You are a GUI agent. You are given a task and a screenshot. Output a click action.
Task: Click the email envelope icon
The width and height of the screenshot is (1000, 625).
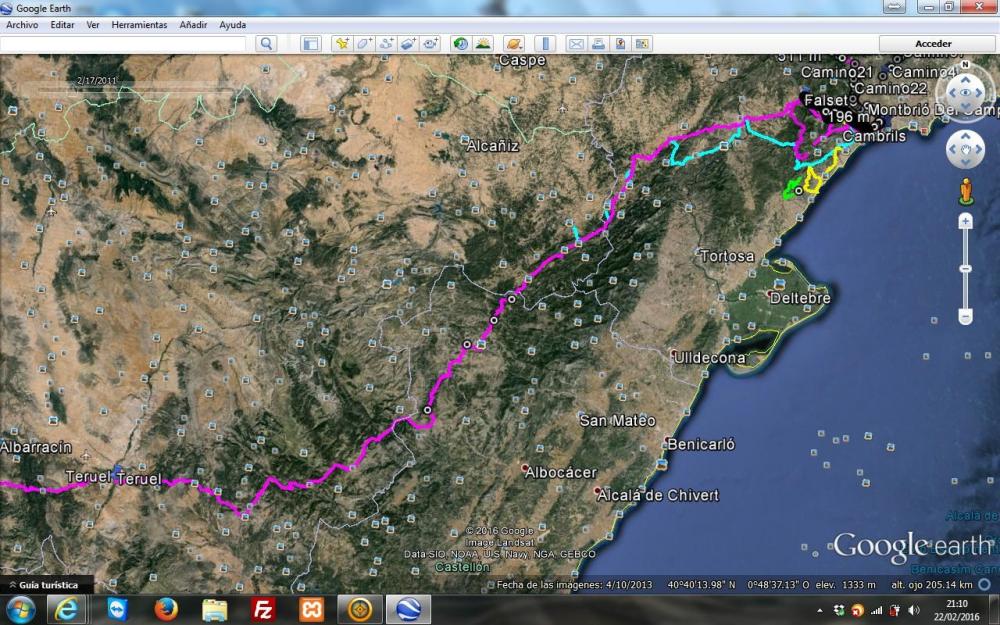click(x=576, y=44)
